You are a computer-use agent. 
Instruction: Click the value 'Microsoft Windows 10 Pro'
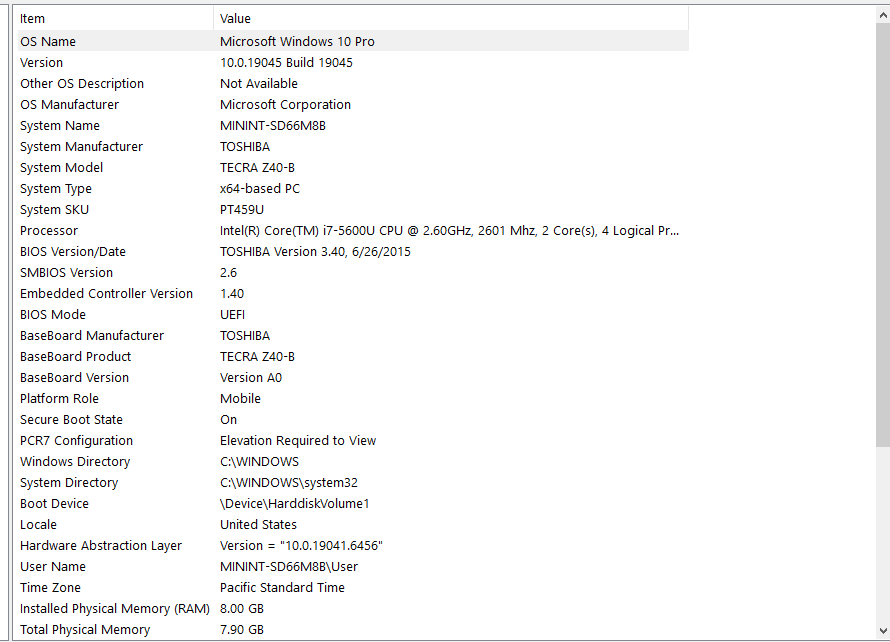pos(297,41)
